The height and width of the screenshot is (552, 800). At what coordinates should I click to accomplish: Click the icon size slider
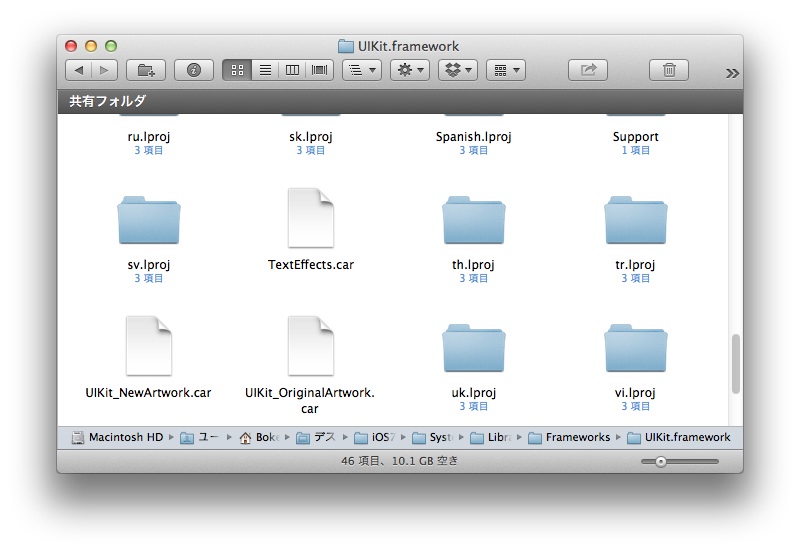pos(680,462)
